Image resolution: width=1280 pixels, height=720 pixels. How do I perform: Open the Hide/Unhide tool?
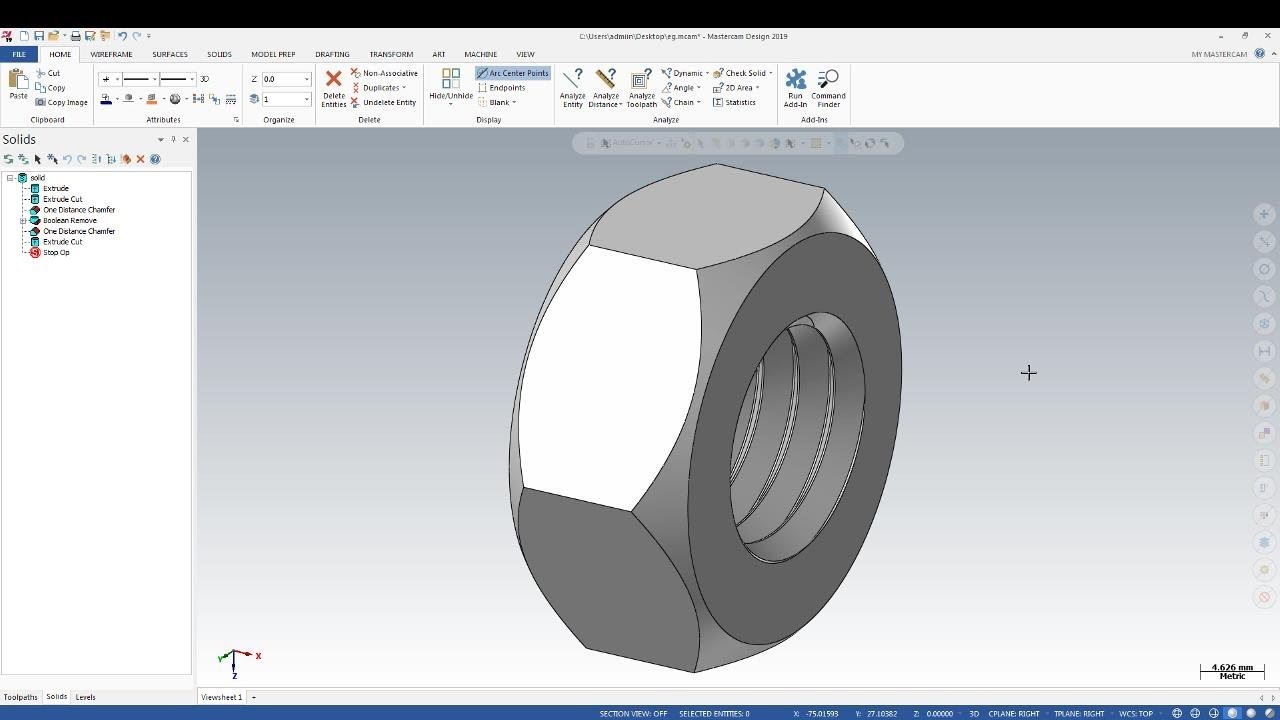(x=451, y=84)
